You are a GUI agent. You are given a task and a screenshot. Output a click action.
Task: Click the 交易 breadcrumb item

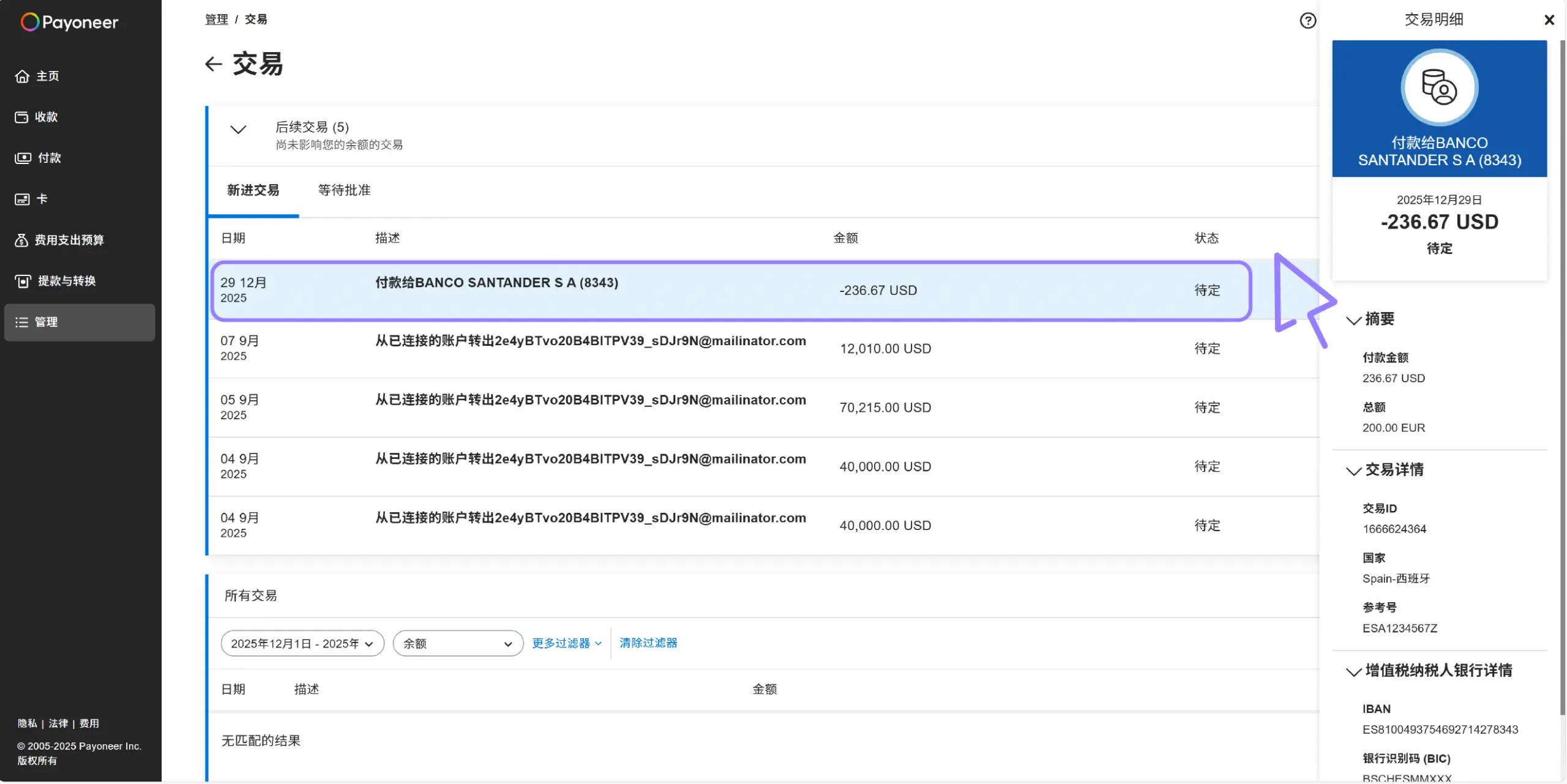point(256,20)
